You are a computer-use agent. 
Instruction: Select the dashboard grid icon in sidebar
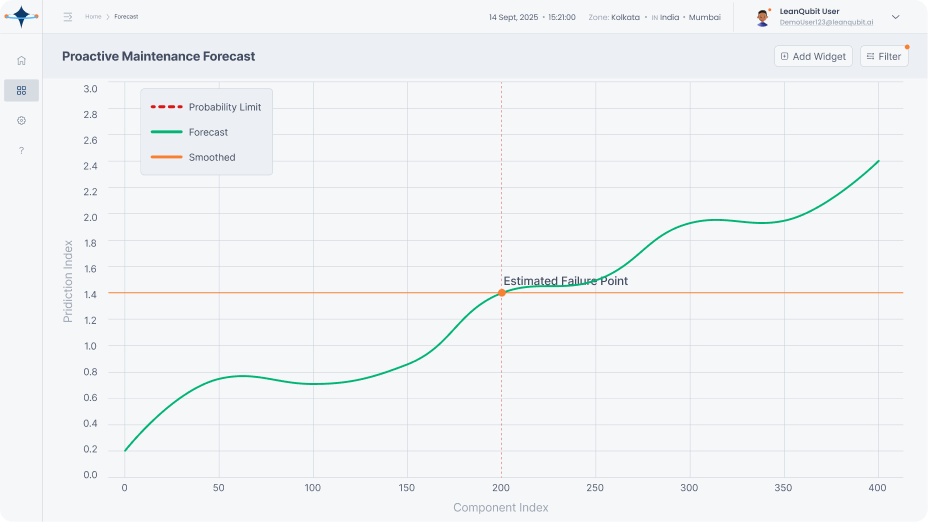21,91
